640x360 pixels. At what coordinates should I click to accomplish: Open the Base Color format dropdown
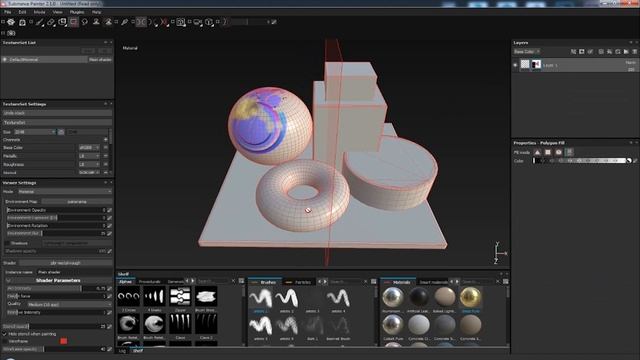pyautogui.click(x=89, y=147)
